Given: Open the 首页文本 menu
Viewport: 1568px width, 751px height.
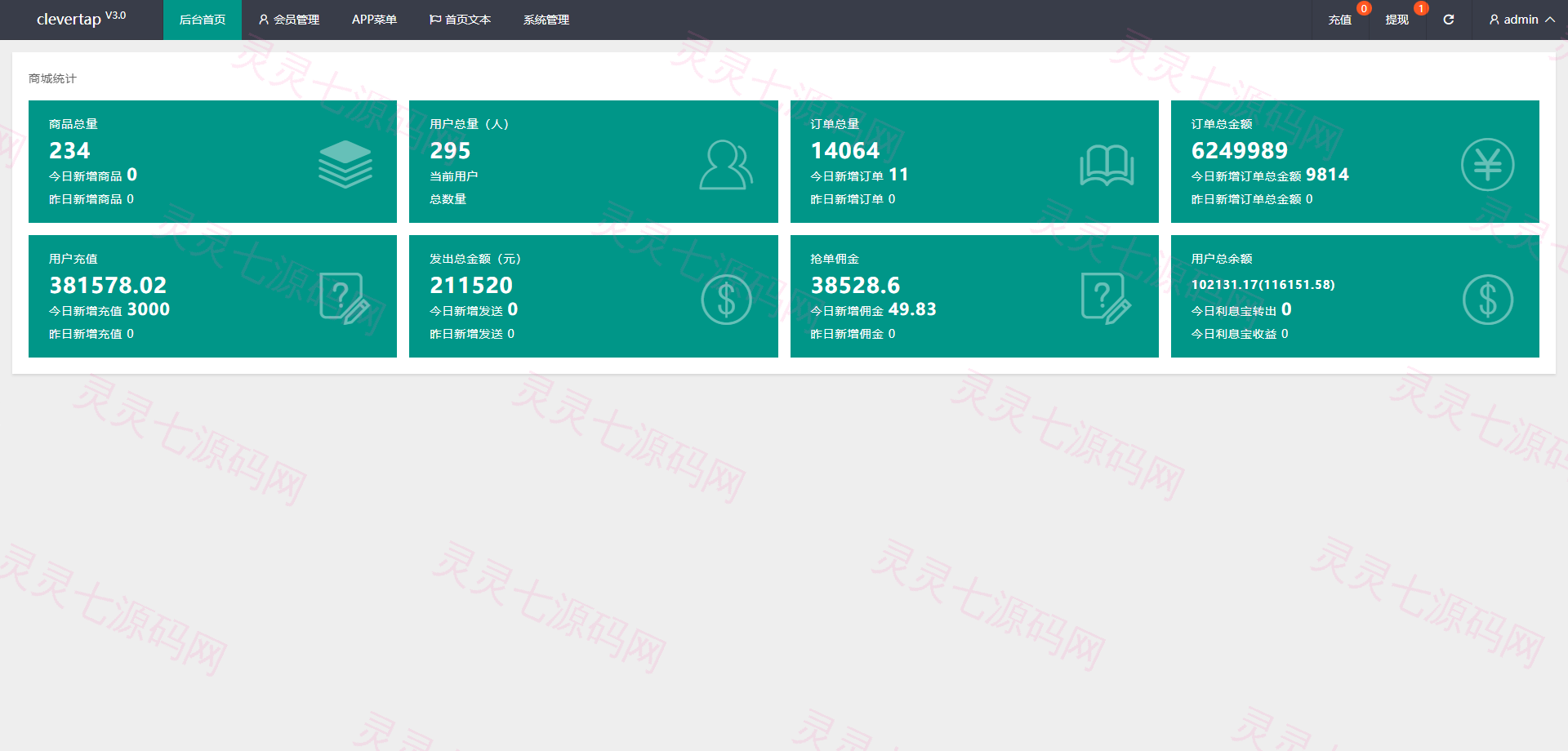Looking at the screenshot, I should pyautogui.click(x=460, y=20).
